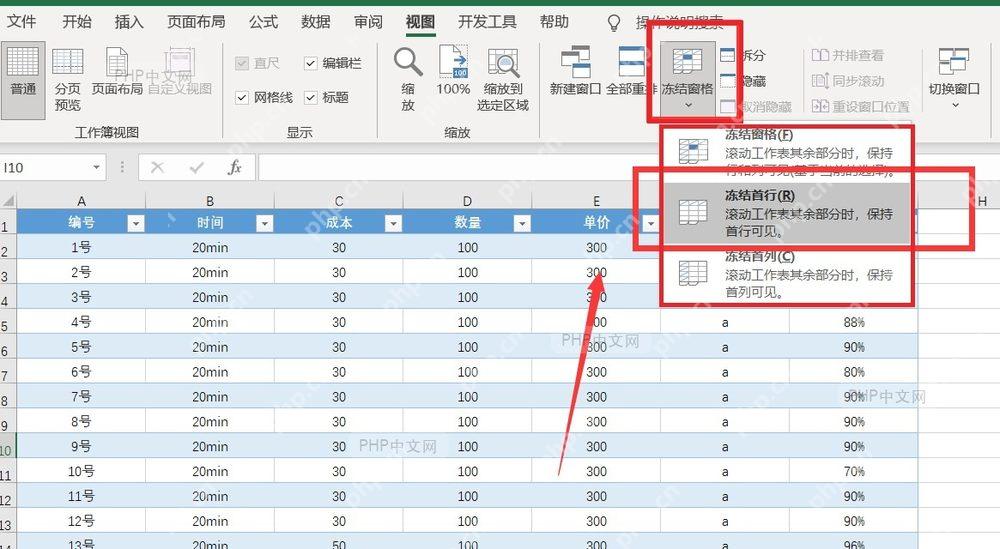
Task: Select cell containing 88%
Action: [x=854, y=322]
